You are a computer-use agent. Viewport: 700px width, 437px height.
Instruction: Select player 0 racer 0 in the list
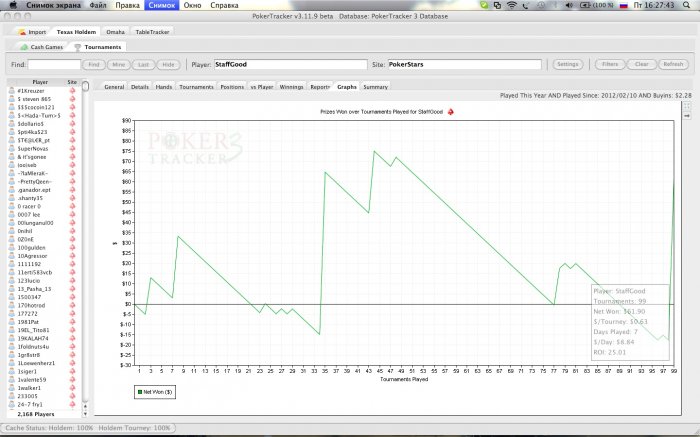click(x=29, y=206)
